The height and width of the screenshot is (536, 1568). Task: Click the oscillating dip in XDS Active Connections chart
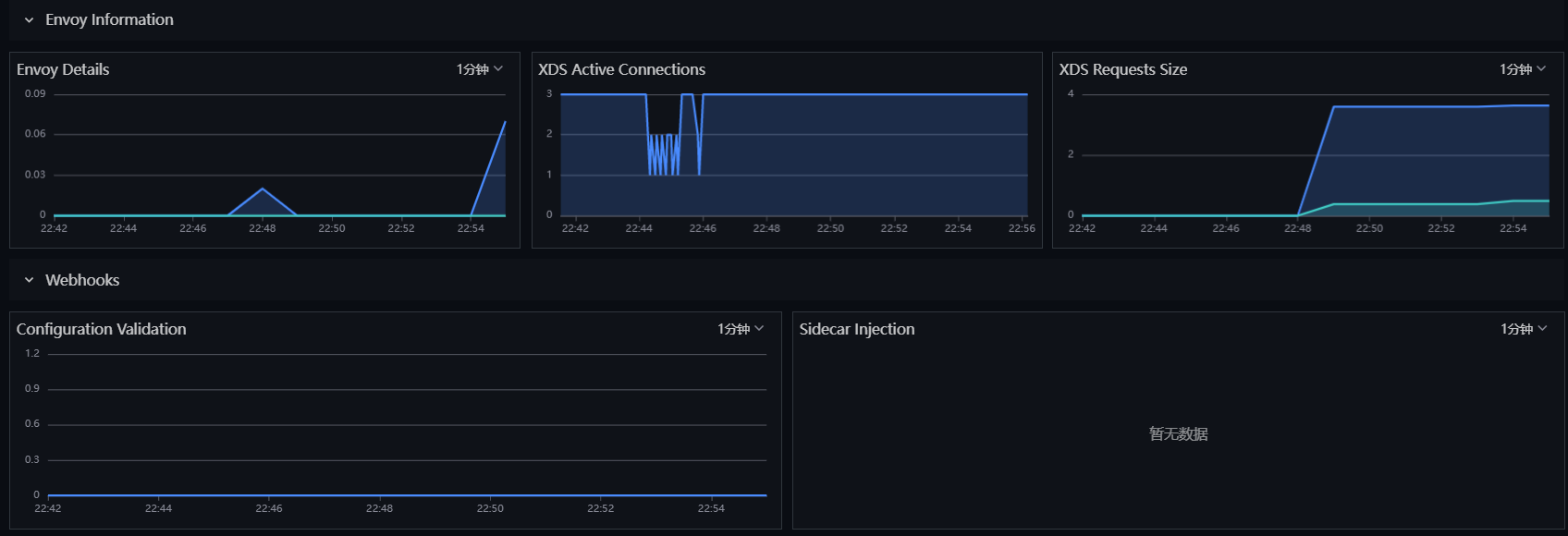pos(664,154)
